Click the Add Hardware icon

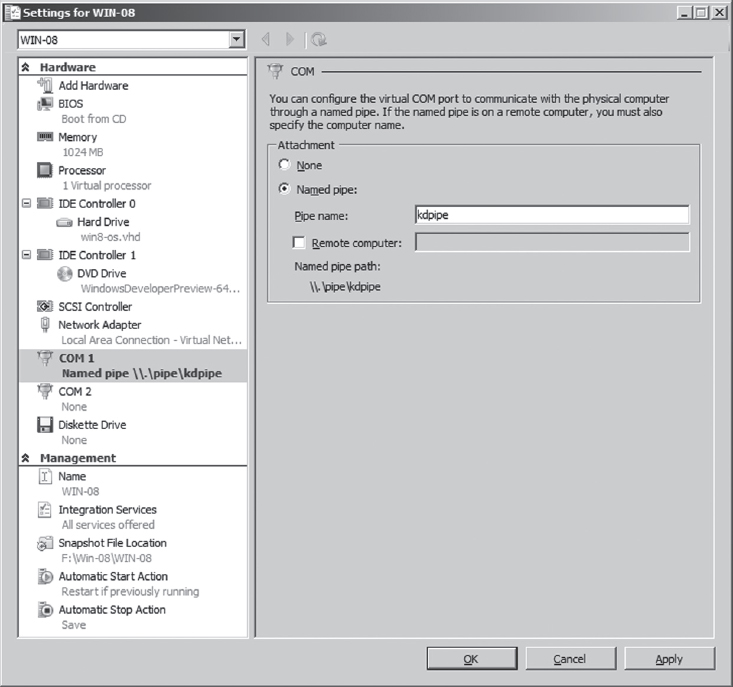(45, 85)
